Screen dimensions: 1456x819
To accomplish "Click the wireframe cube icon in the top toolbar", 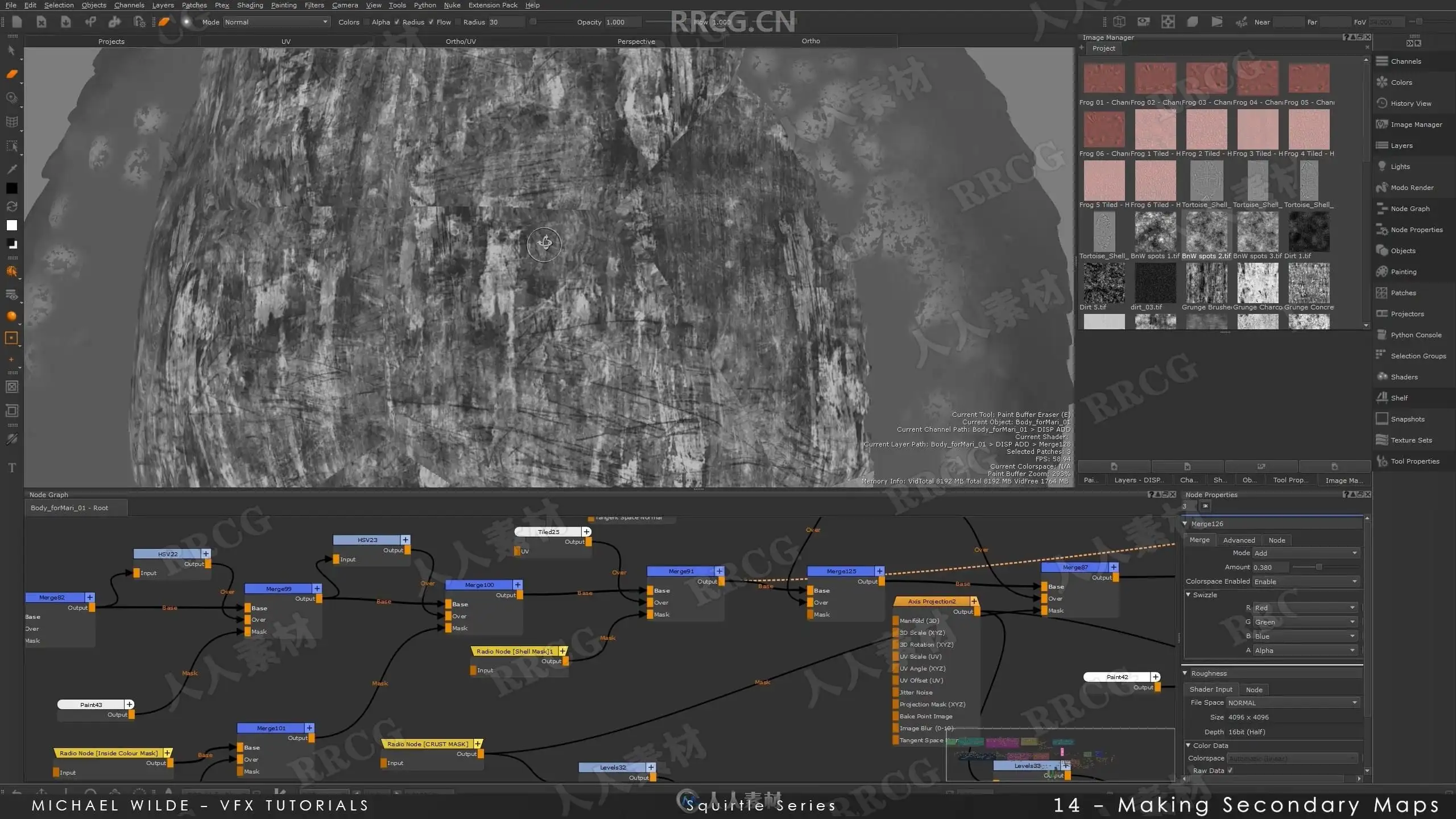I will pos(1119,22).
